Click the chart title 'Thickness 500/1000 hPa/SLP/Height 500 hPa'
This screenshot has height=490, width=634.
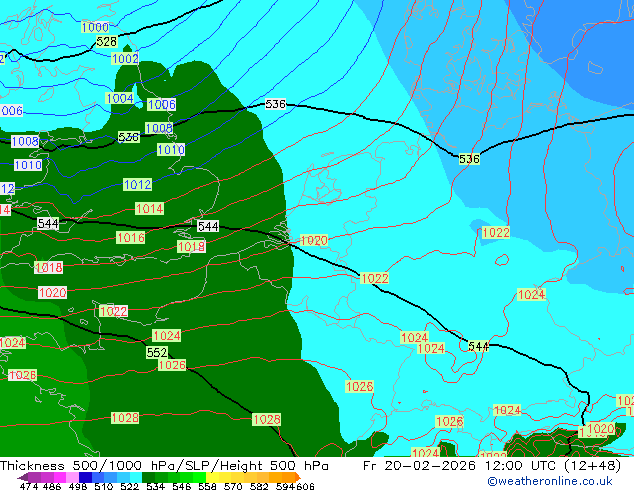164,466
